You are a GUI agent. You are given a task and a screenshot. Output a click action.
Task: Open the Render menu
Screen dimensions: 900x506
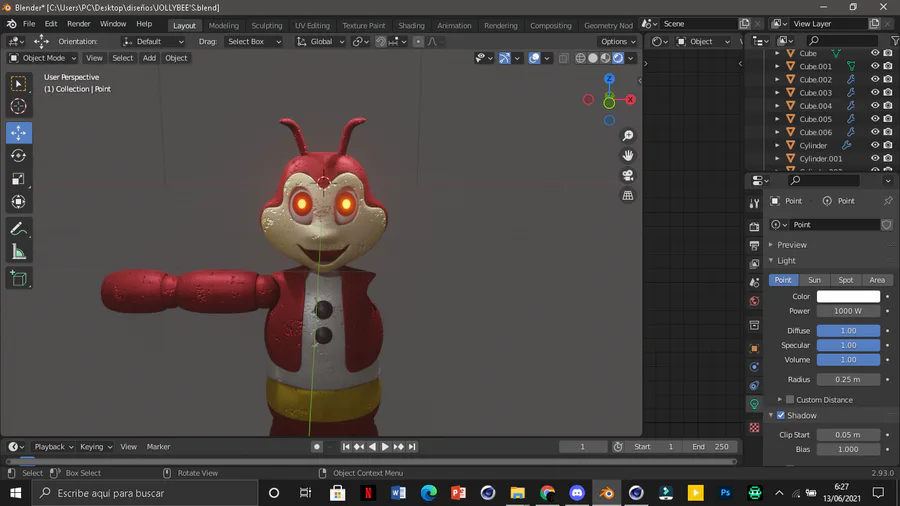(79, 24)
